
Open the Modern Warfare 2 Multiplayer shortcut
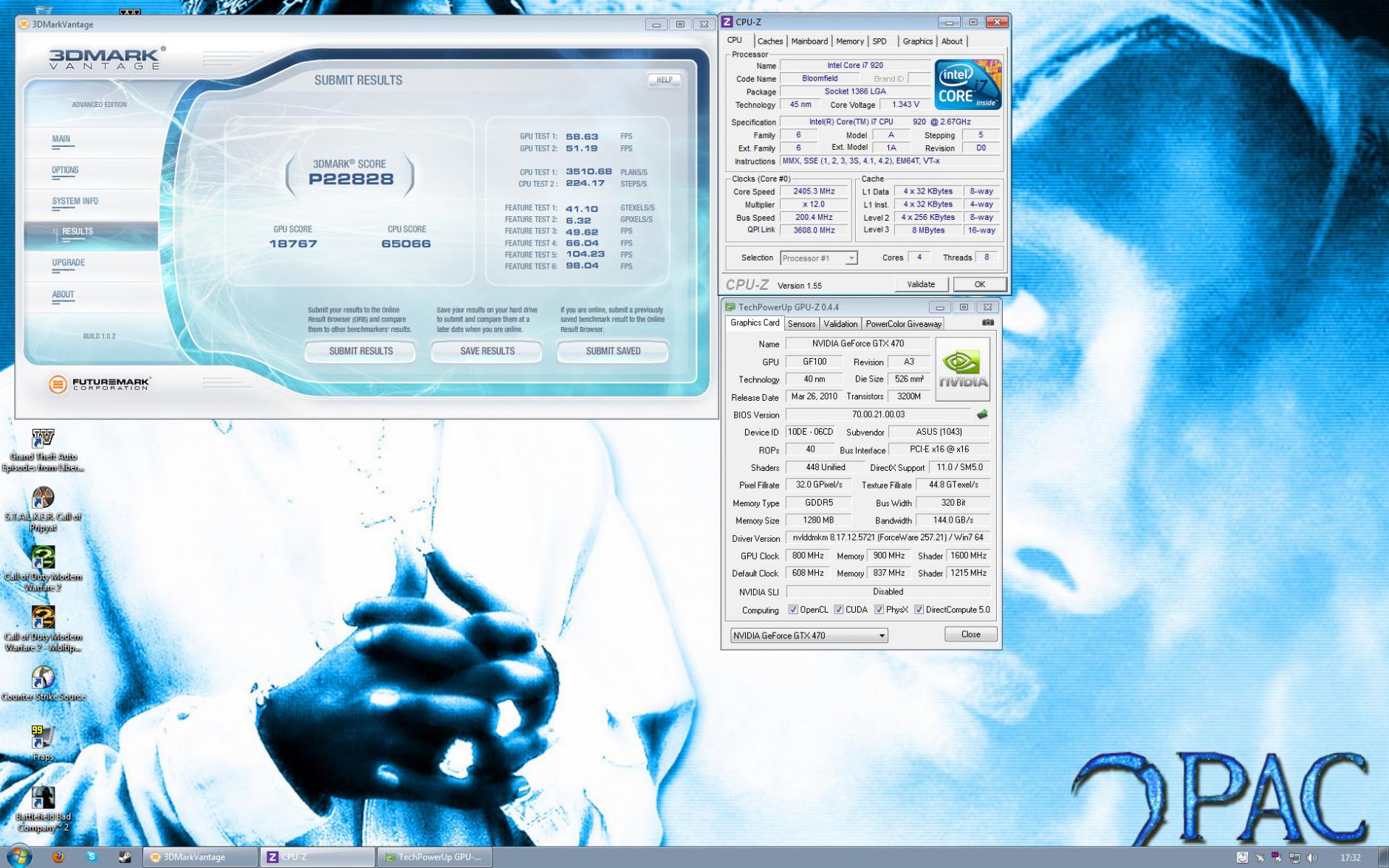click(x=43, y=629)
